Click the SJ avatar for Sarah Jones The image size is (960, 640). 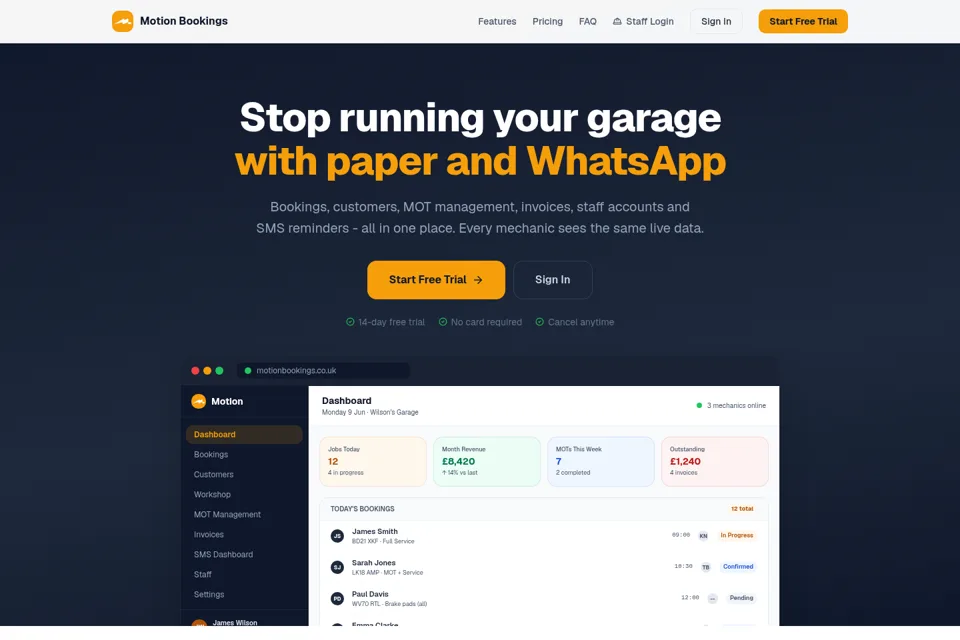337,567
